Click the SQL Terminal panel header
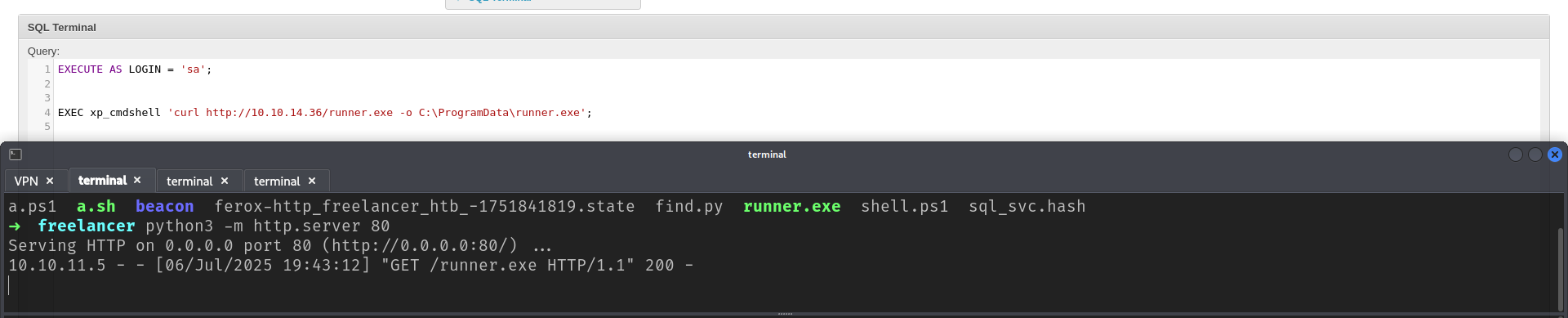Viewport: 1568px width, 318px height. coord(783,27)
